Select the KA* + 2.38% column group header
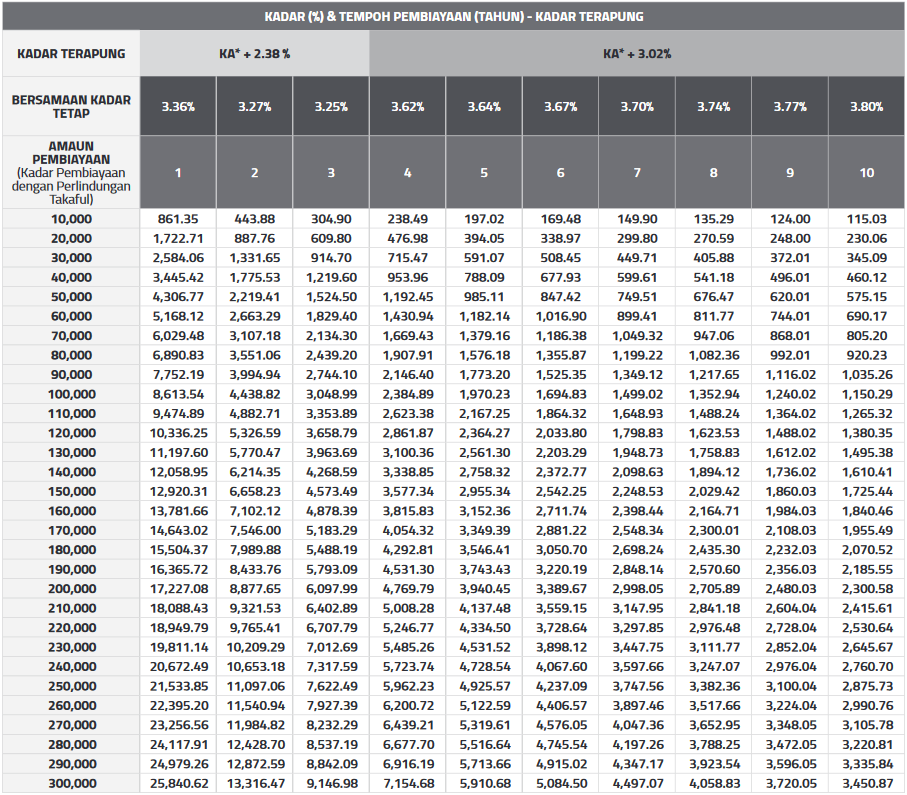 tap(255, 53)
